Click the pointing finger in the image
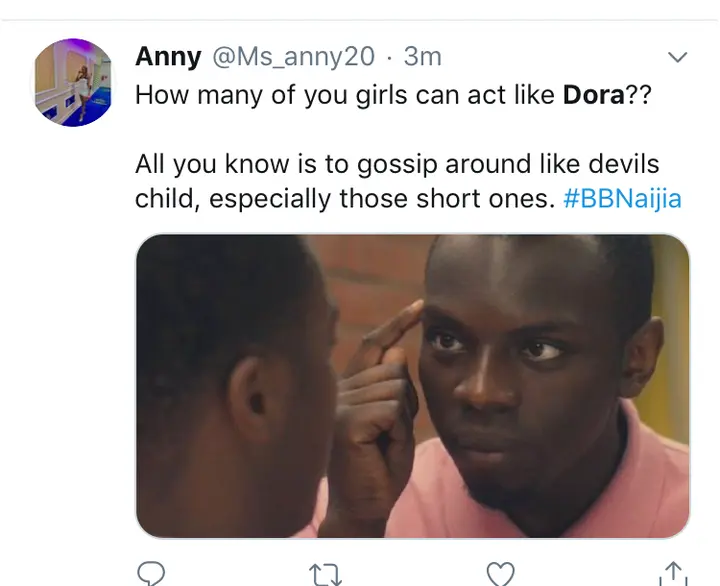Image resolution: width=720 pixels, height=586 pixels. (x=393, y=326)
